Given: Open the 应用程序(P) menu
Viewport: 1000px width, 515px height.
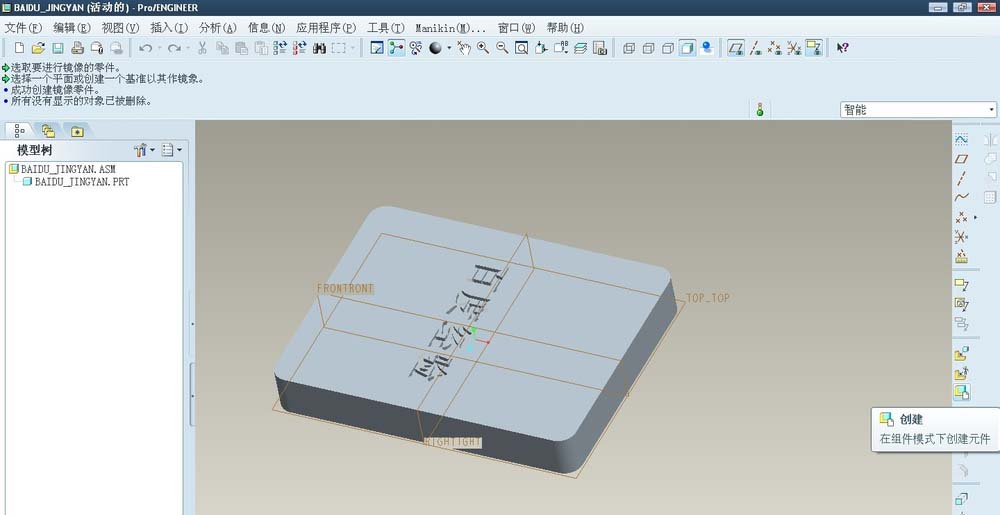Looking at the screenshot, I should [326, 28].
